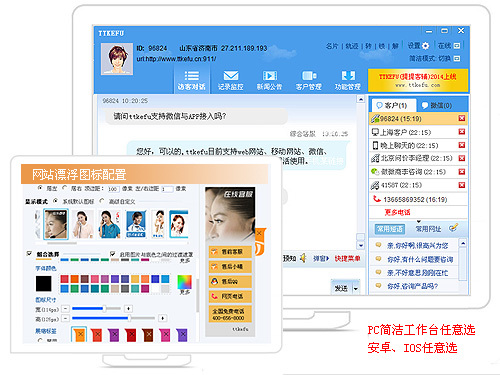Open the 快捷菜单 quick menu
The image size is (500, 375).
point(348,258)
